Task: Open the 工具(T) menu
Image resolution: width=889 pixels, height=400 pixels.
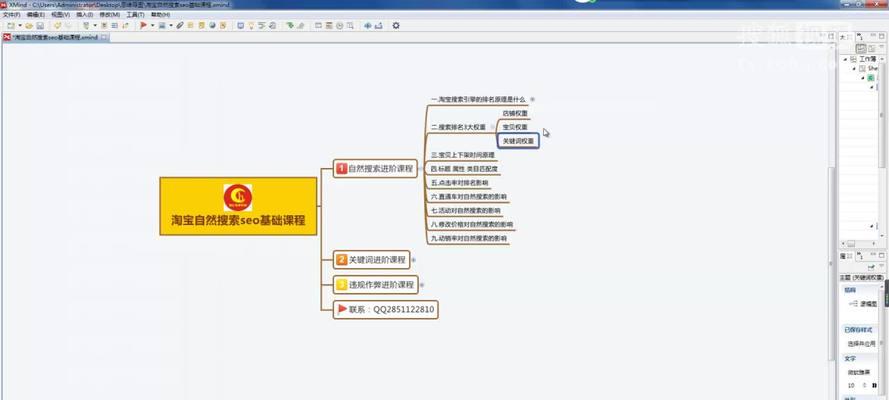Action: (135, 14)
